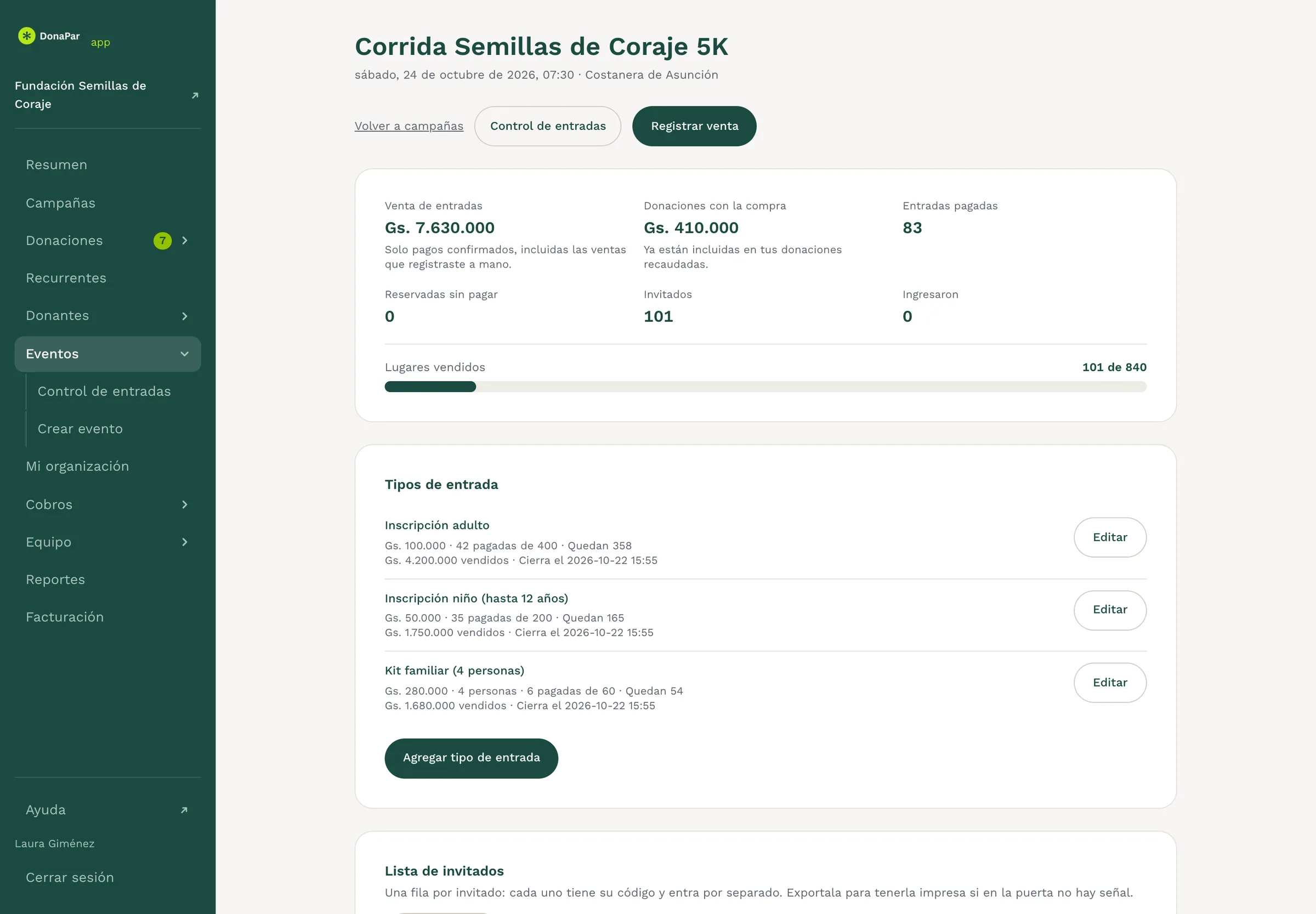Image resolution: width=1316 pixels, height=914 pixels.
Task: Click the Lista de invitados heading
Action: click(444, 871)
